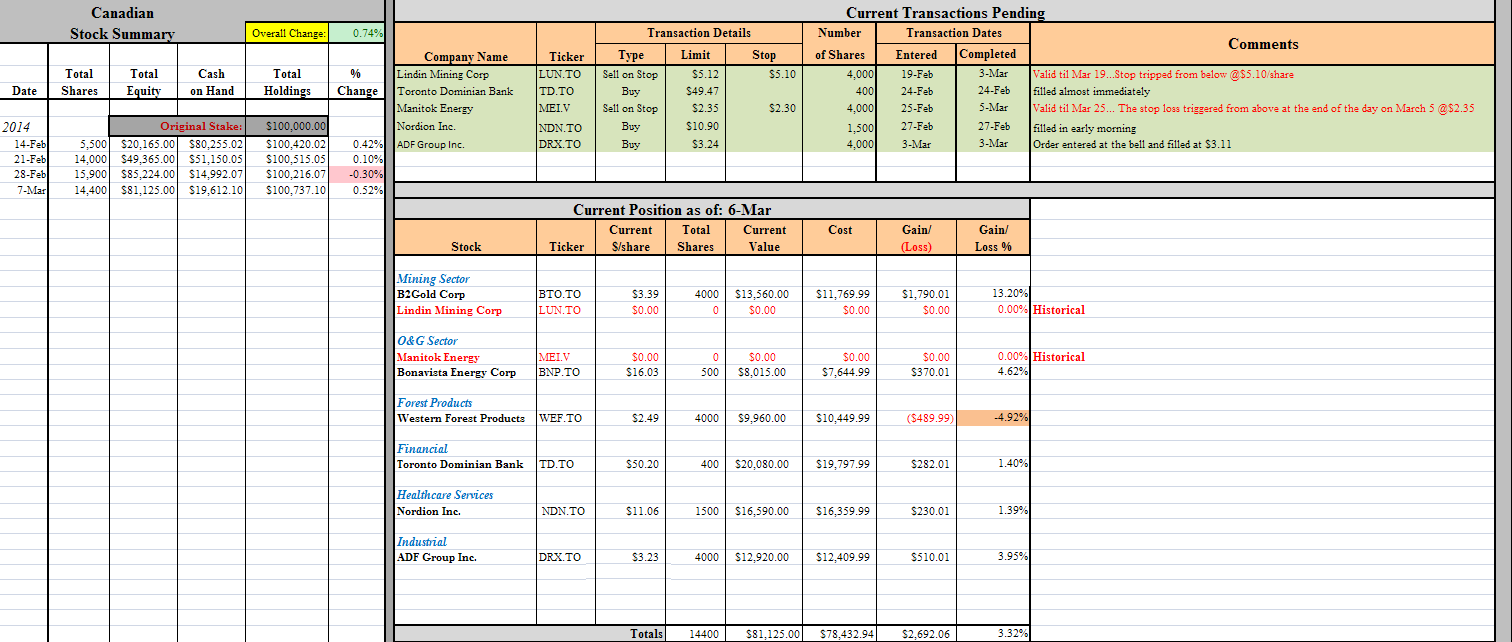Click the BTO.TO ticker cell
Screen dimensions: 1512x642
[x=560, y=294]
